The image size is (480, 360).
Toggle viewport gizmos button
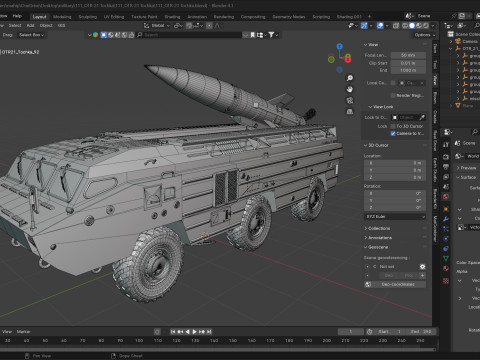pyautogui.click(x=364, y=26)
